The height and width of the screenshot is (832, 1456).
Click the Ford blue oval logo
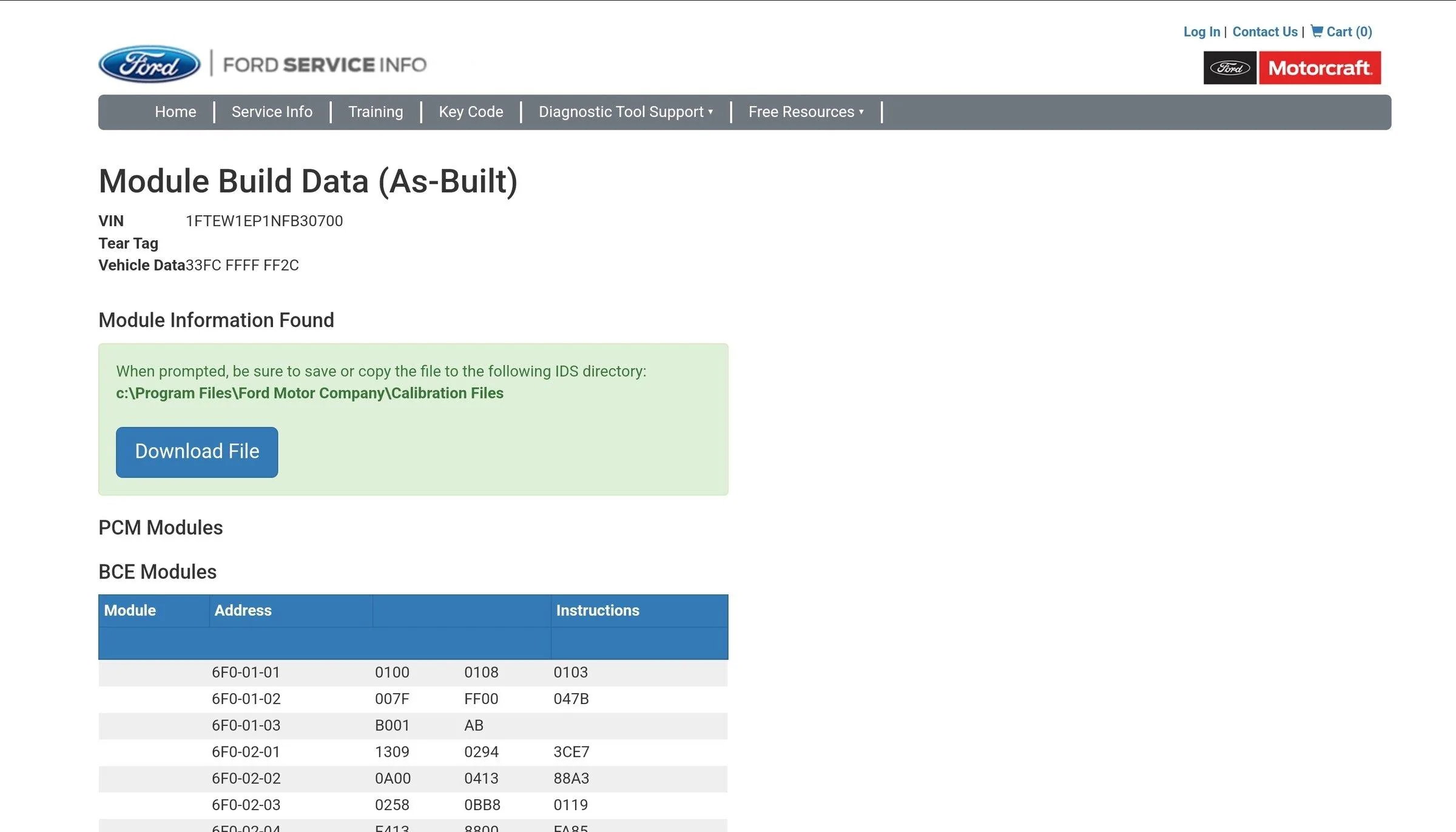coord(149,65)
